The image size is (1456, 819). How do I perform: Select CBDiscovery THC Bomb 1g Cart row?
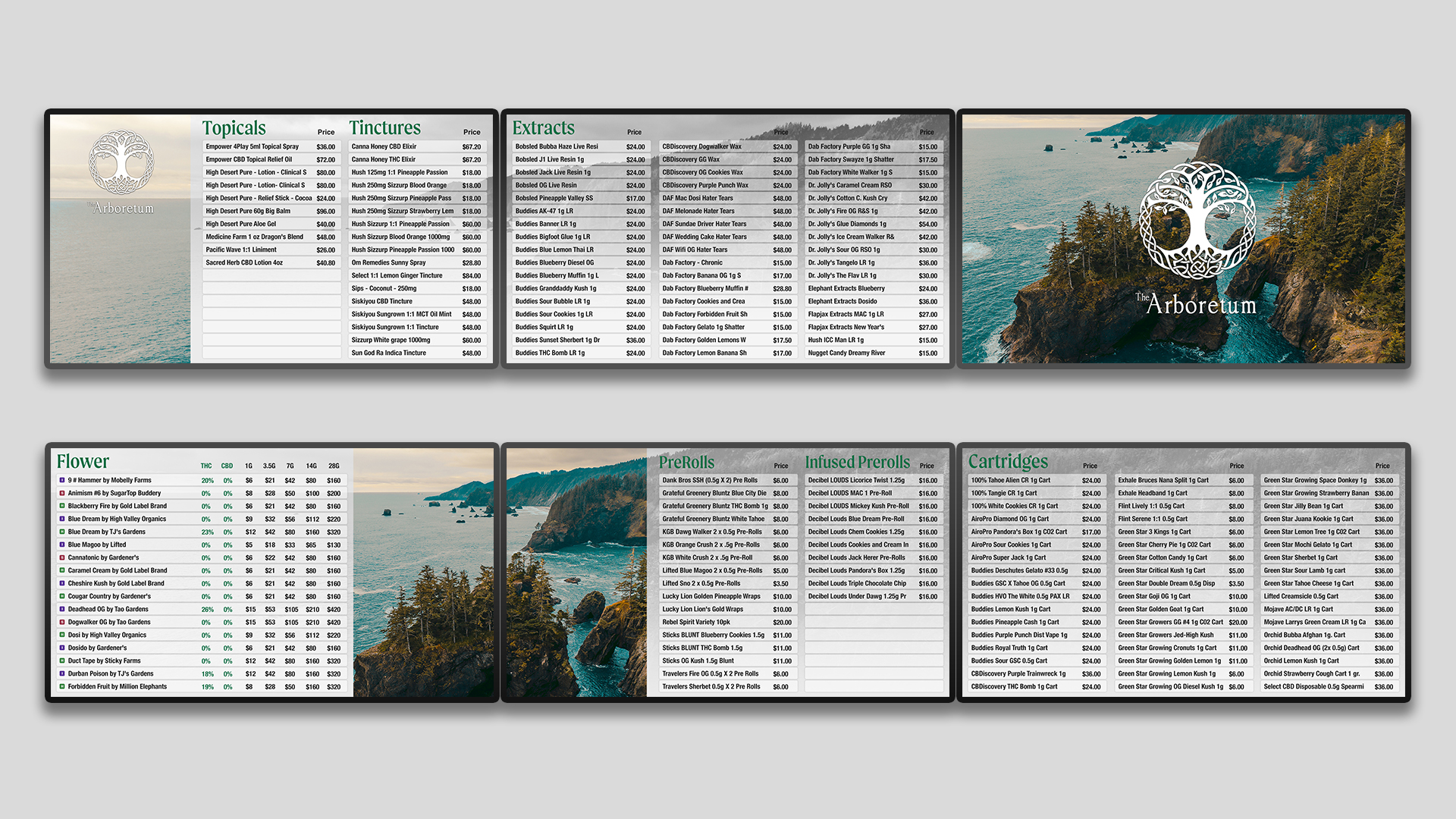pyautogui.click(x=1037, y=686)
